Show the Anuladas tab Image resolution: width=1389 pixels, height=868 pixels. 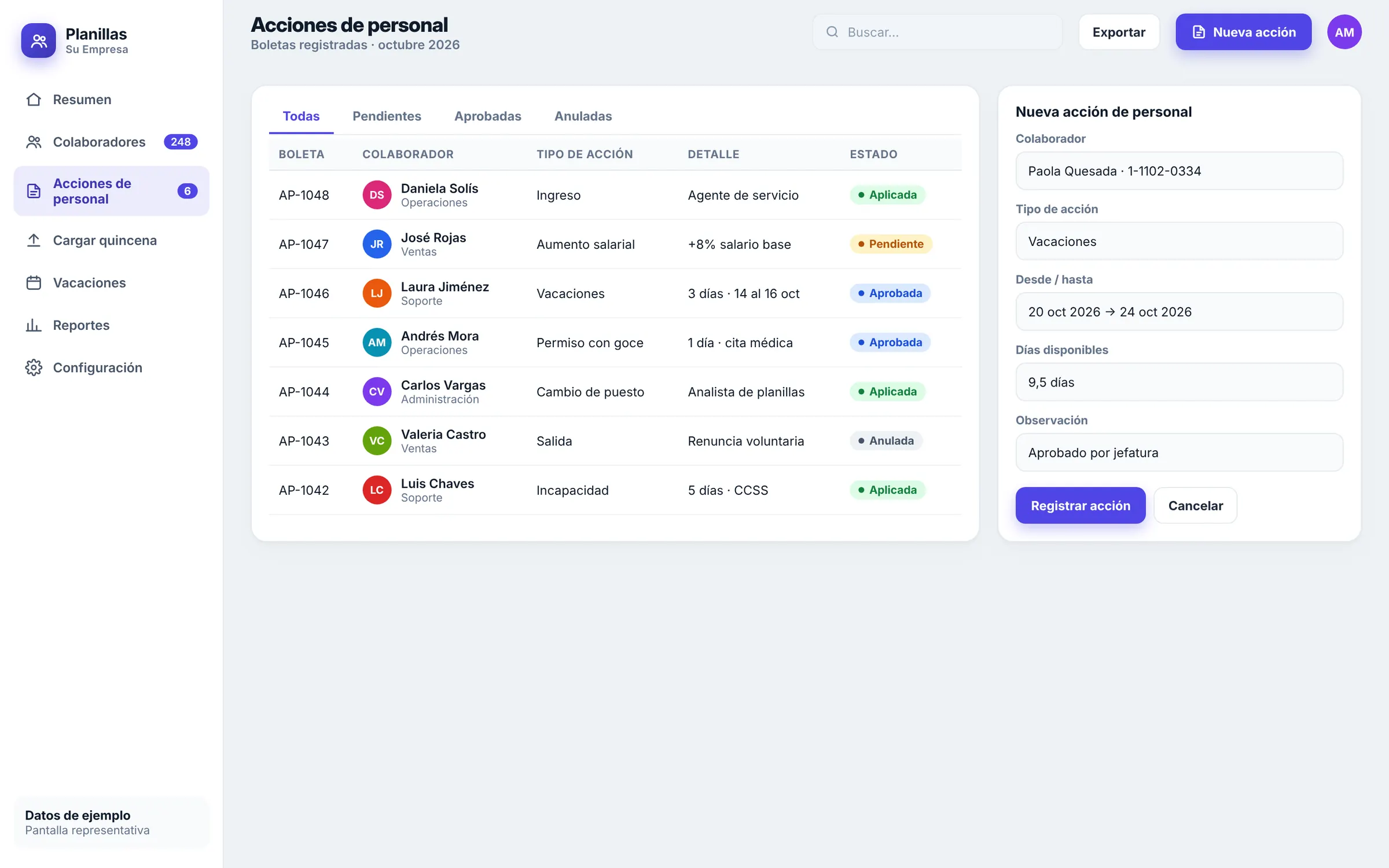click(583, 116)
